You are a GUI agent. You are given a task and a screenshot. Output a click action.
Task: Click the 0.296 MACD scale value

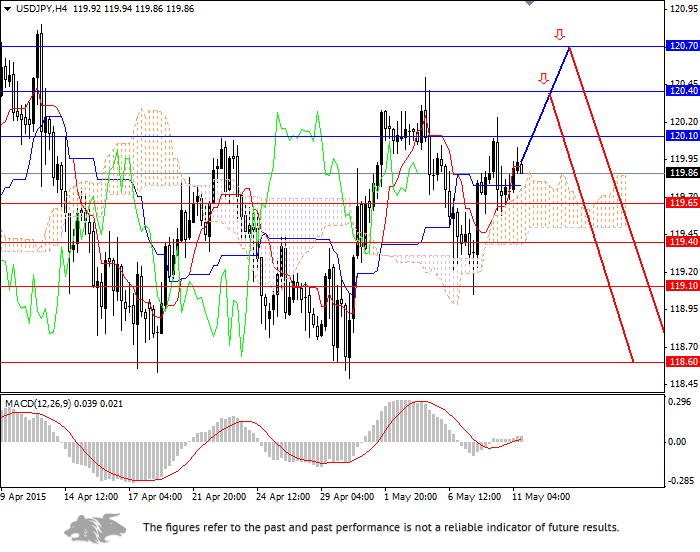pos(679,402)
